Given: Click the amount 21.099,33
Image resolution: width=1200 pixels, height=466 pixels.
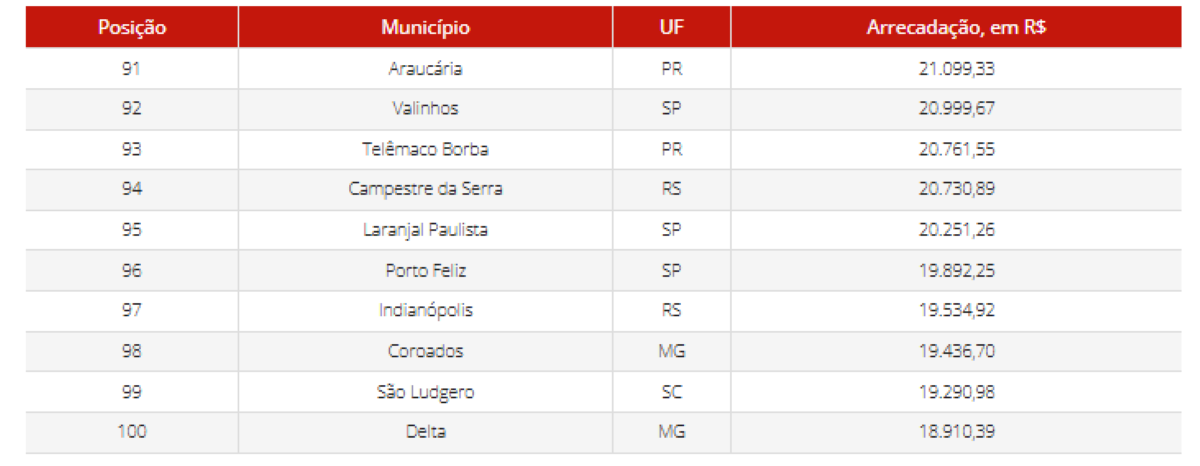Looking at the screenshot, I should (x=956, y=69).
